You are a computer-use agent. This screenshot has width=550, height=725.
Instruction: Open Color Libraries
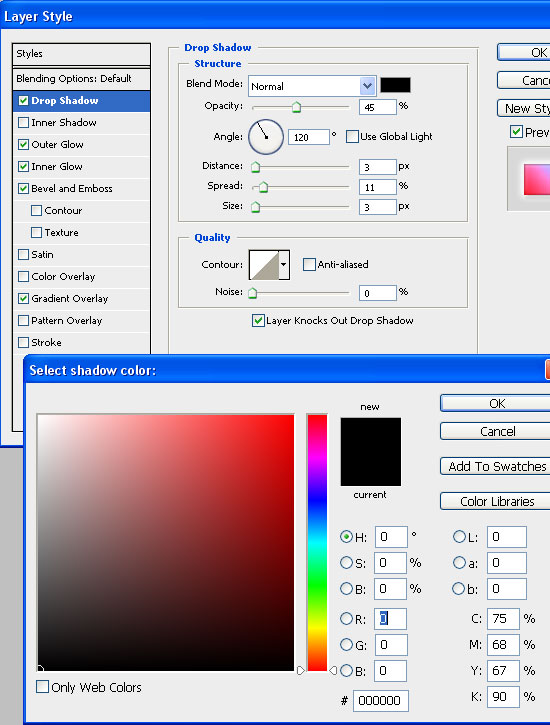[x=495, y=501]
